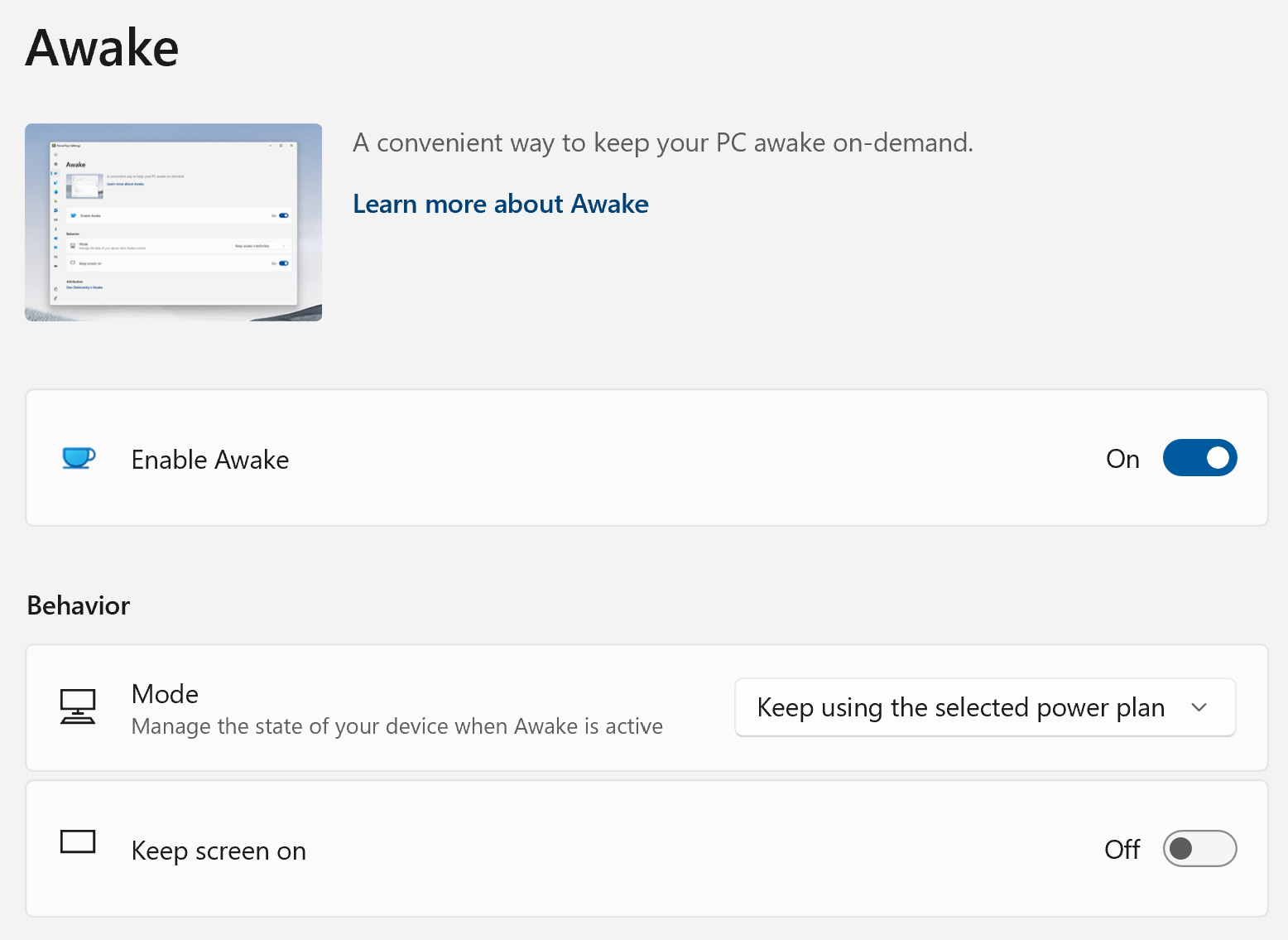Click the "Off" status label for Keep screen on
This screenshot has height=940, width=1288.
(1122, 850)
